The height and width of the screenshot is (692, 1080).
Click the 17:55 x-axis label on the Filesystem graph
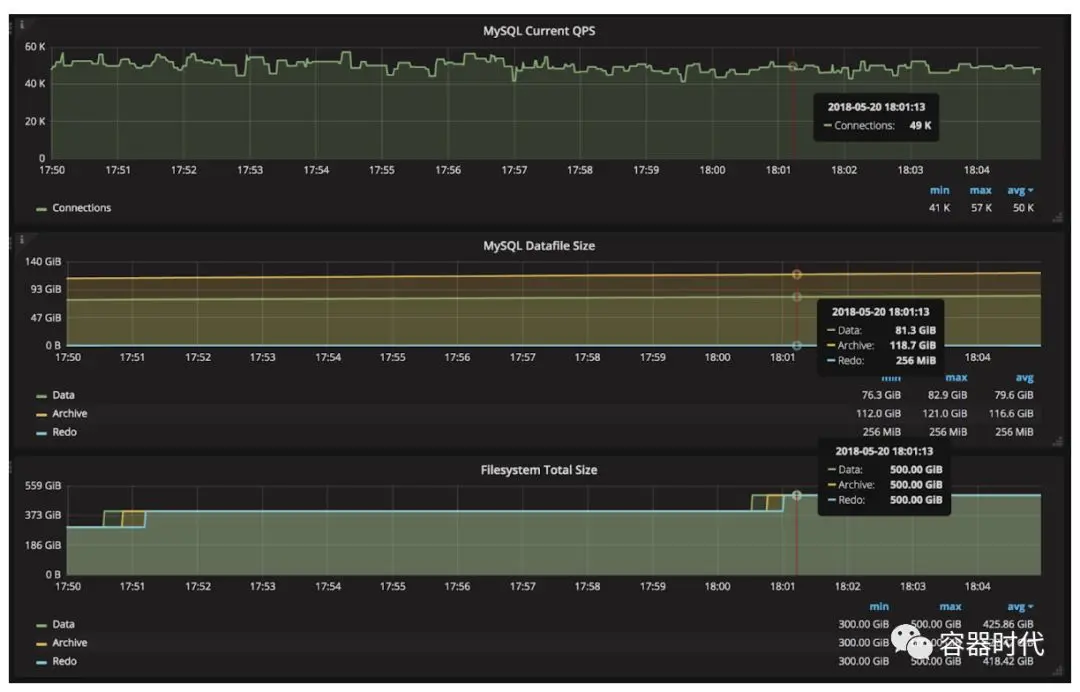click(x=392, y=587)
